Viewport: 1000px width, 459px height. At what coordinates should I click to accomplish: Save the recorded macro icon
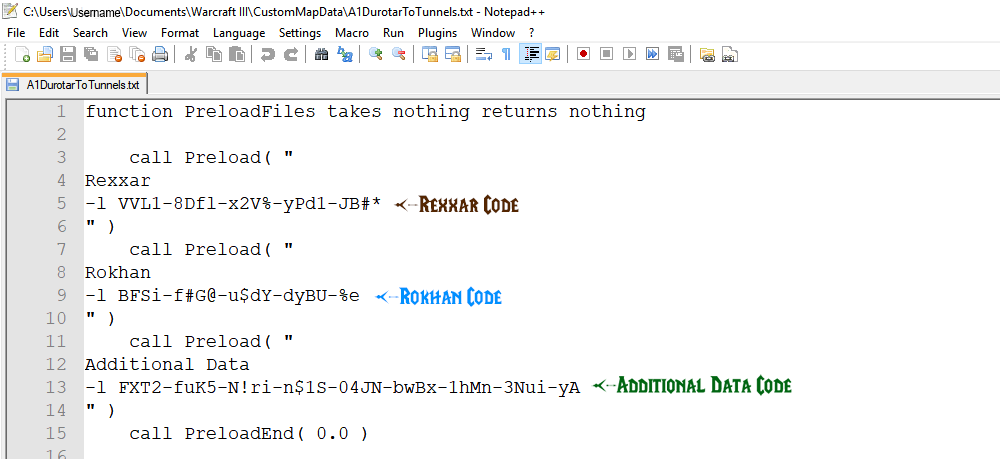click(x=676, y=54)
